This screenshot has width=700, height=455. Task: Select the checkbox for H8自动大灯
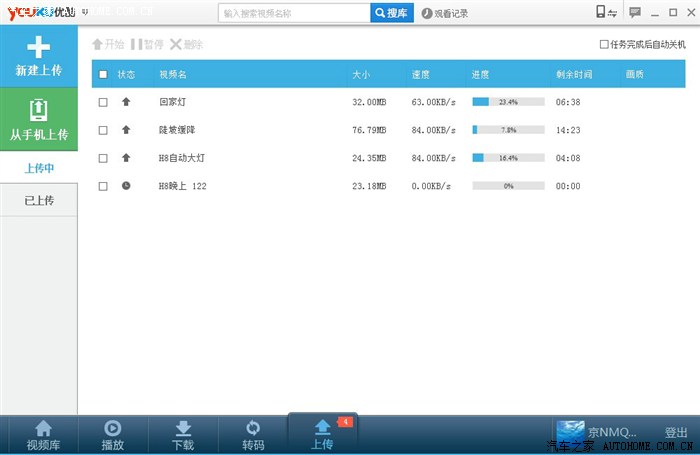click(103, 158)
